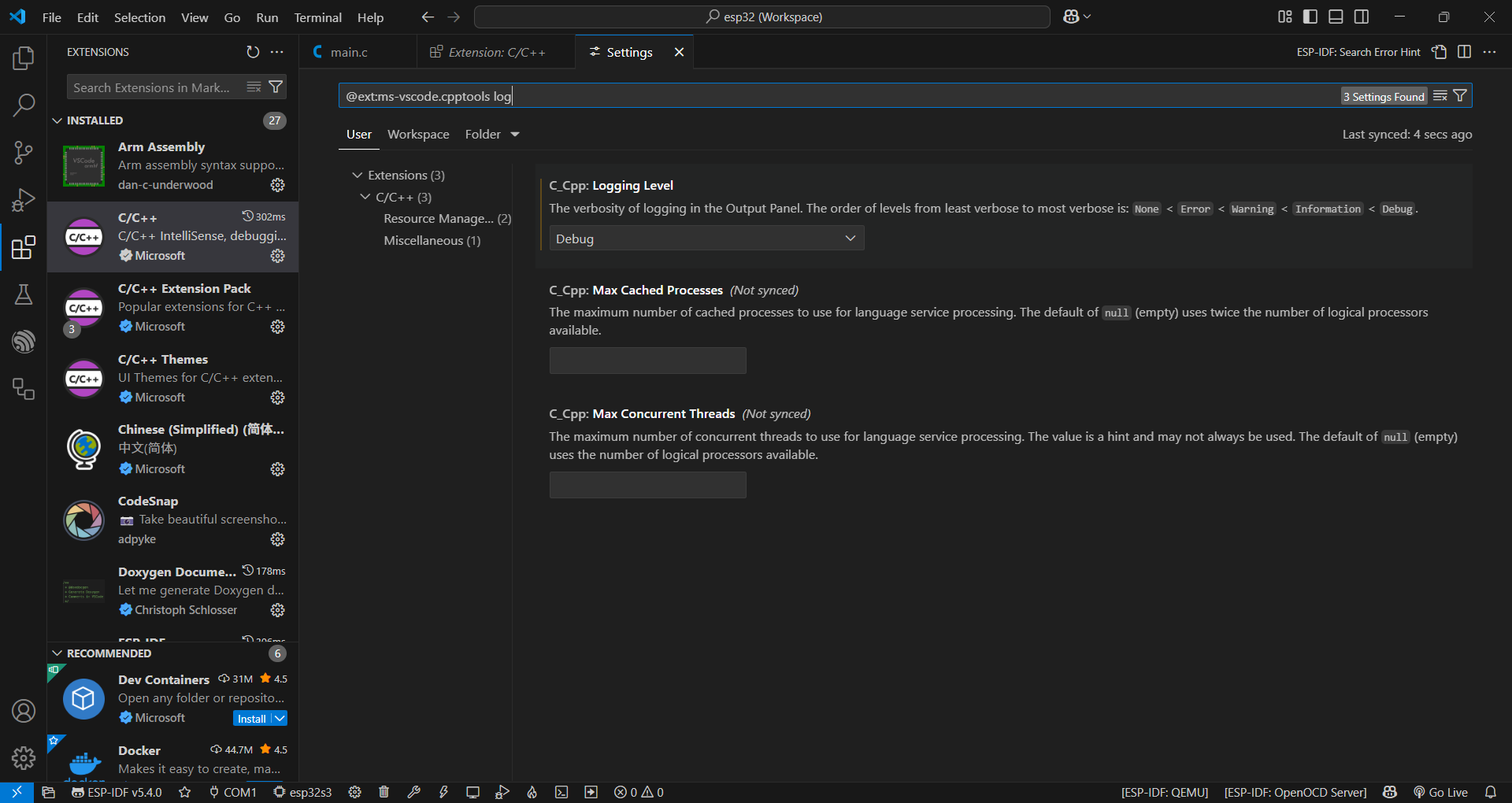Open Copilot chat menu in title bar
The image size is (1512, 803).
pyautogui.click(x=1077, y=17)
